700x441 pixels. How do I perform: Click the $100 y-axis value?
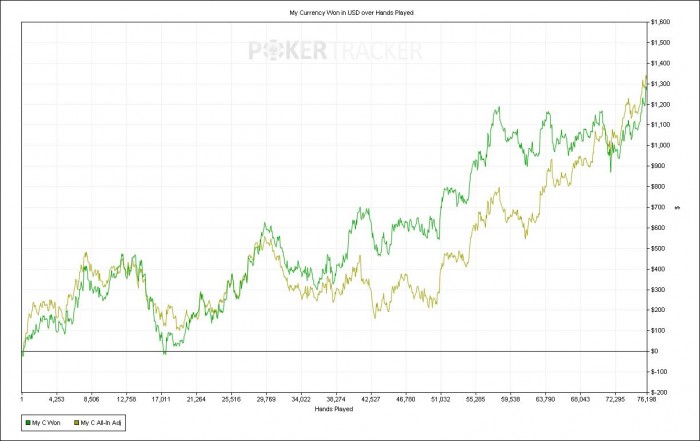(x=658, y=330)
